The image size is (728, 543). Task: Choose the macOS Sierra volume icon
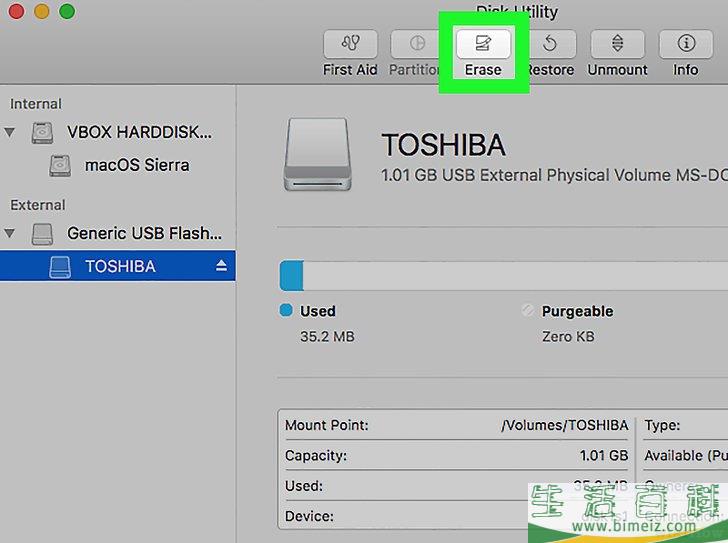pyautogui.click(x=60, y=166)
